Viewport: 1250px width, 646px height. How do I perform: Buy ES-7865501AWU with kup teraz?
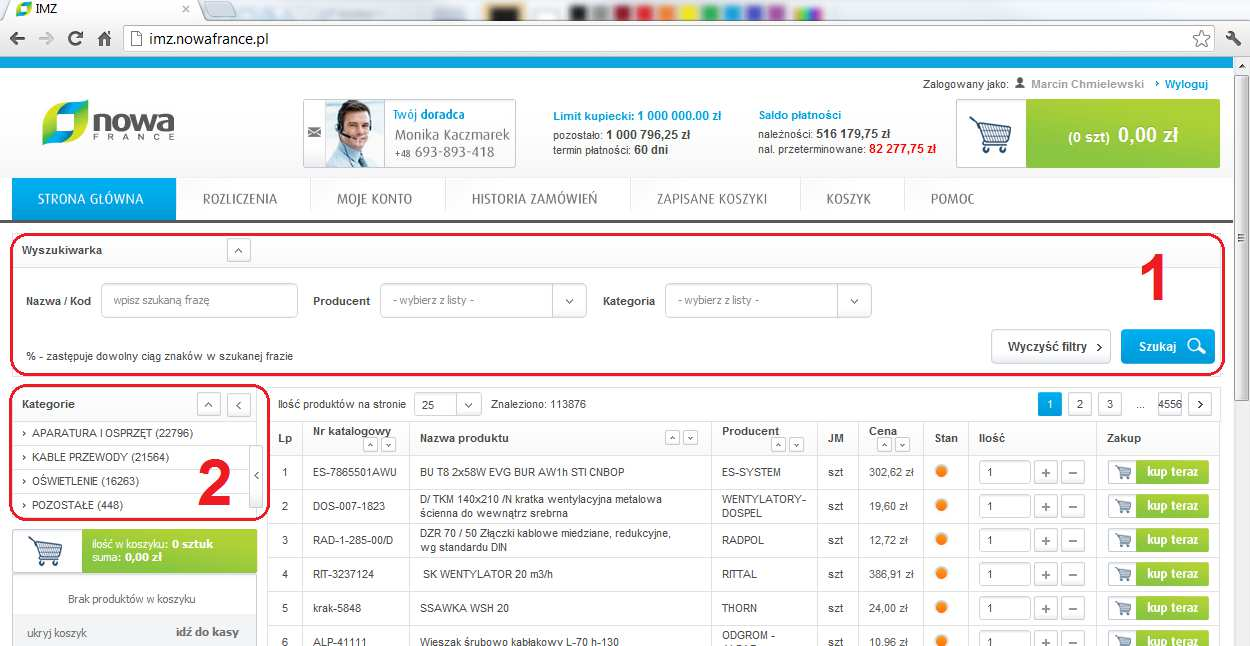tap(1159, 472)
